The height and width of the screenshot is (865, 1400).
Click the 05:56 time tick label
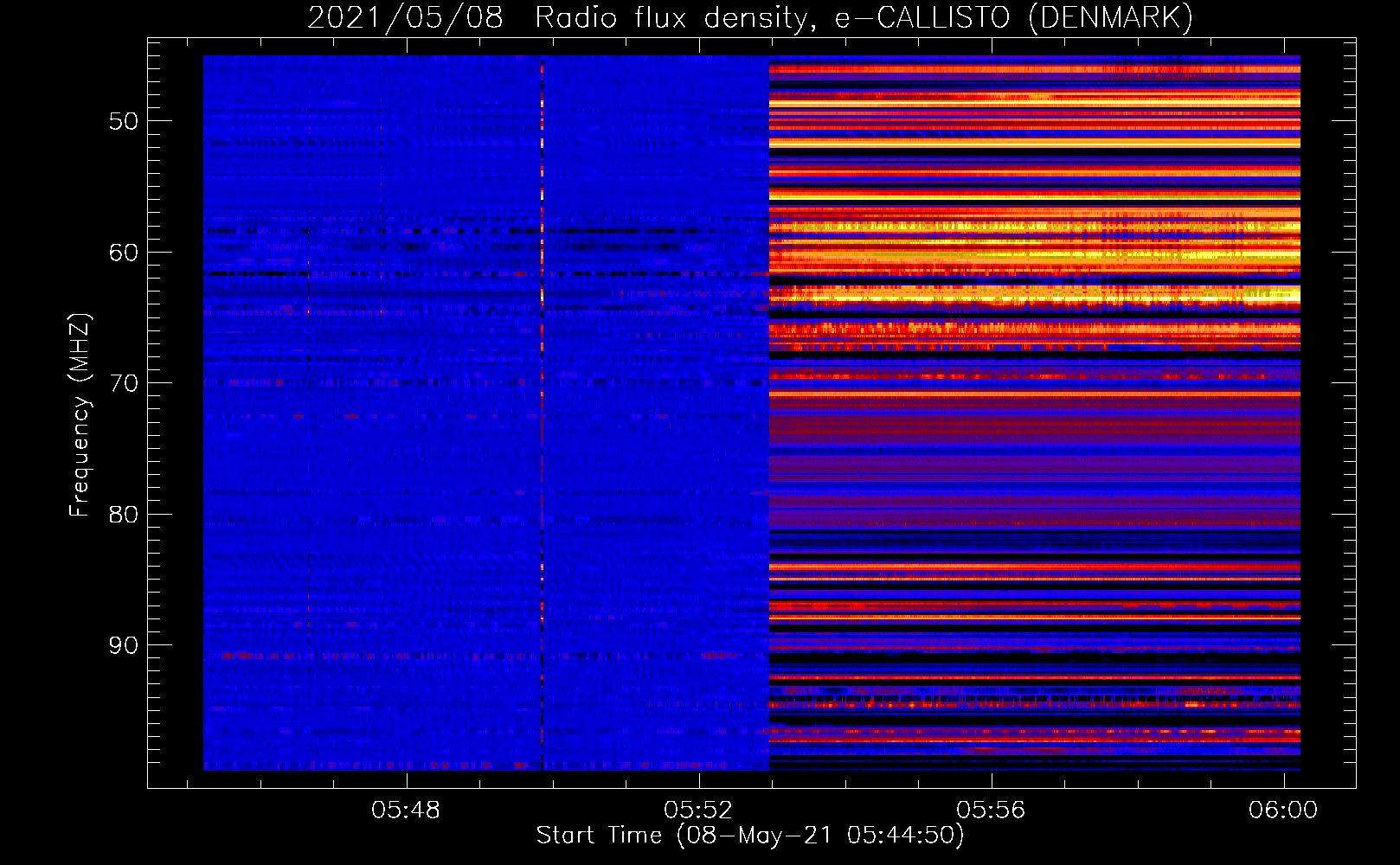(991, 811)
